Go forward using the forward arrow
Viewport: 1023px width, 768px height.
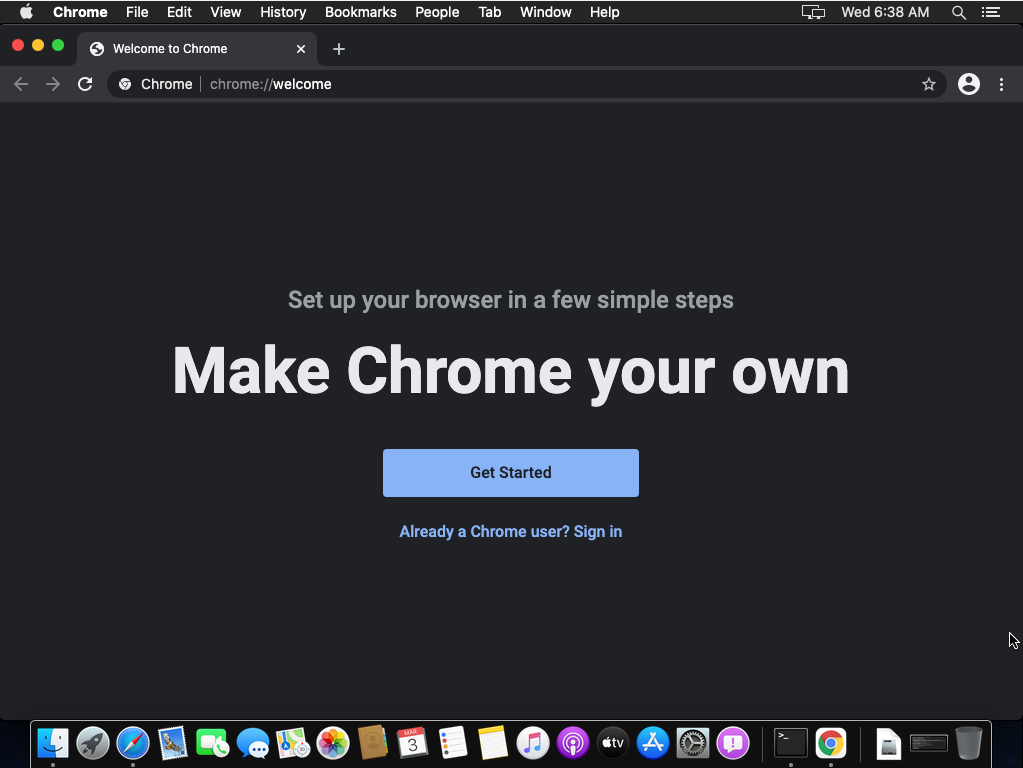tap(53, 84)
